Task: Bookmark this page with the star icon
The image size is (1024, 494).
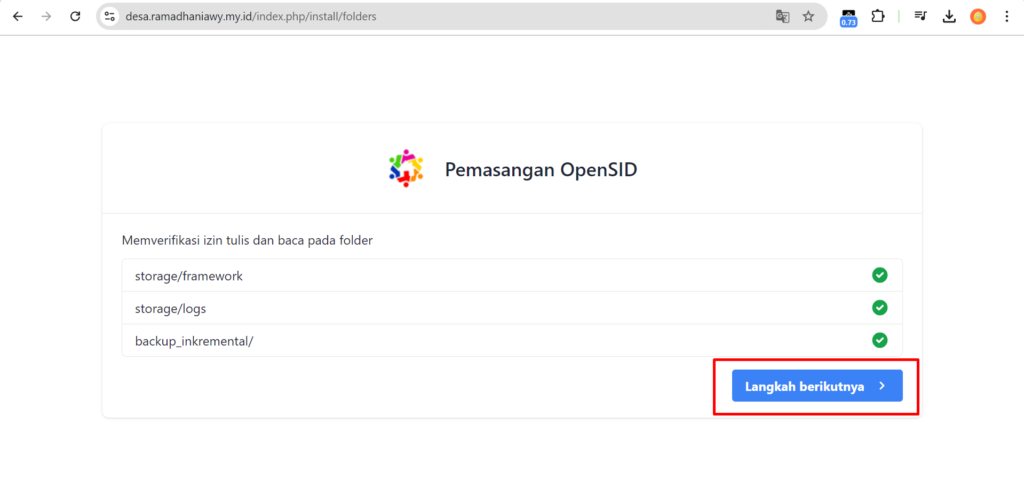Action: coord(808,17)
